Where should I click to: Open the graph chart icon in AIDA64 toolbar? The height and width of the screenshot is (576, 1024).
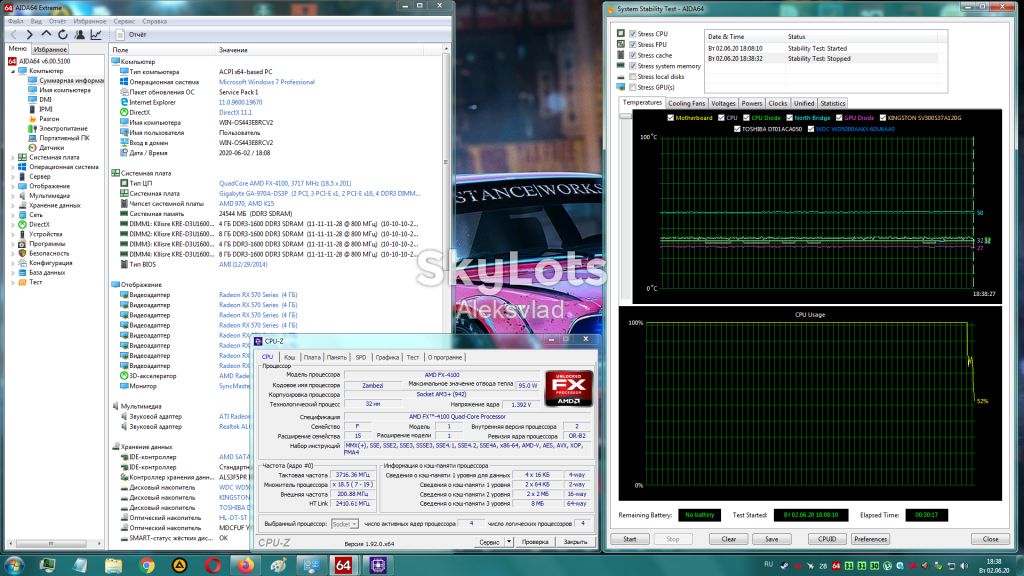pyautogui.click(x=96, y=35)
